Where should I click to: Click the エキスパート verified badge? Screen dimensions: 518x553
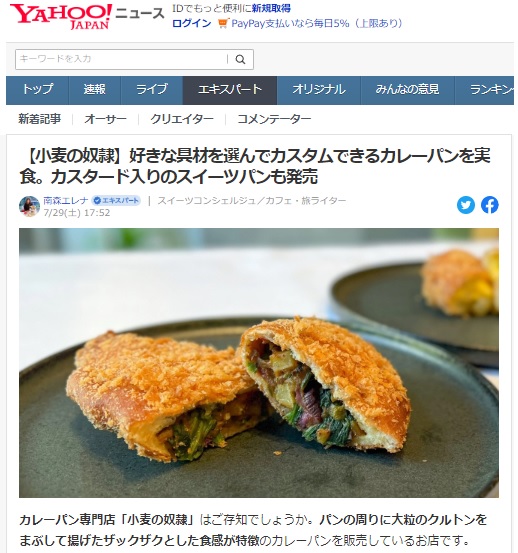116,201
